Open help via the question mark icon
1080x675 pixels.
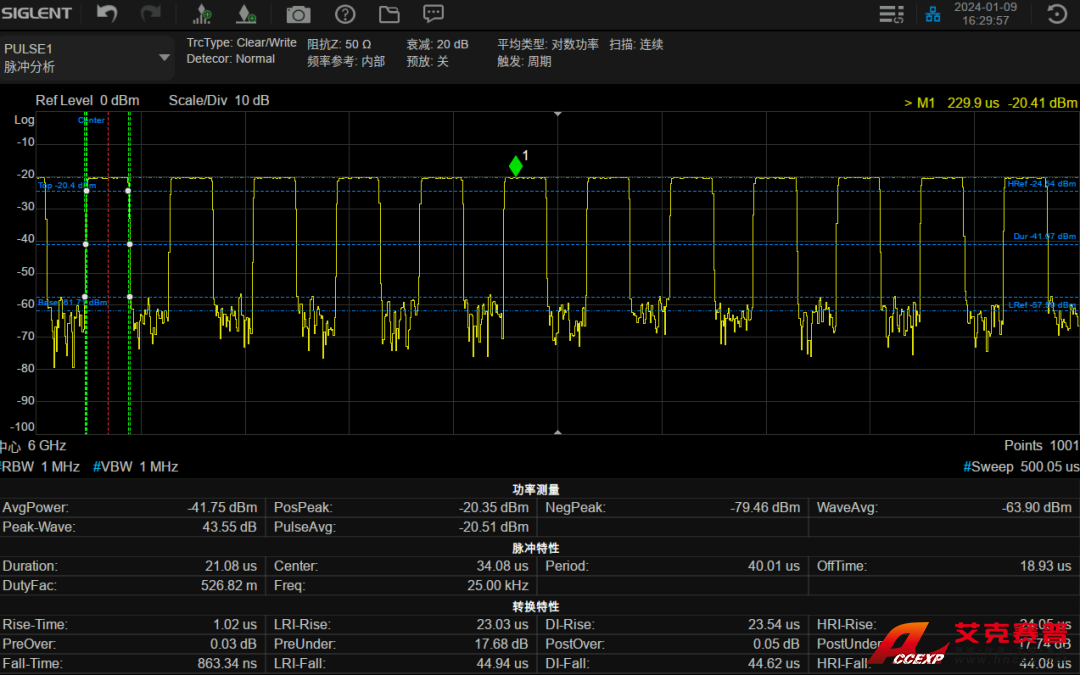coord(345,14)
